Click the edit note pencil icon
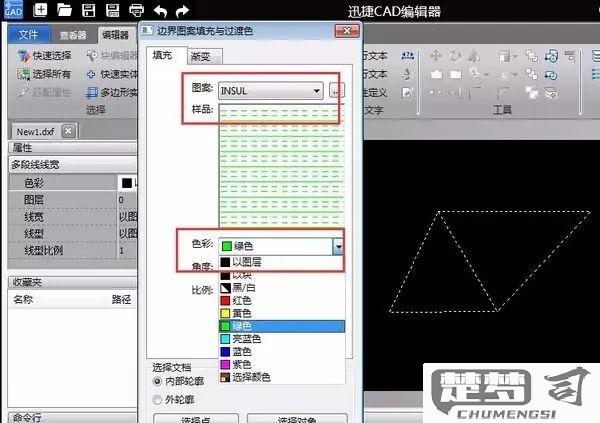Viewport: 600px width, 423px height. [407, 93]
